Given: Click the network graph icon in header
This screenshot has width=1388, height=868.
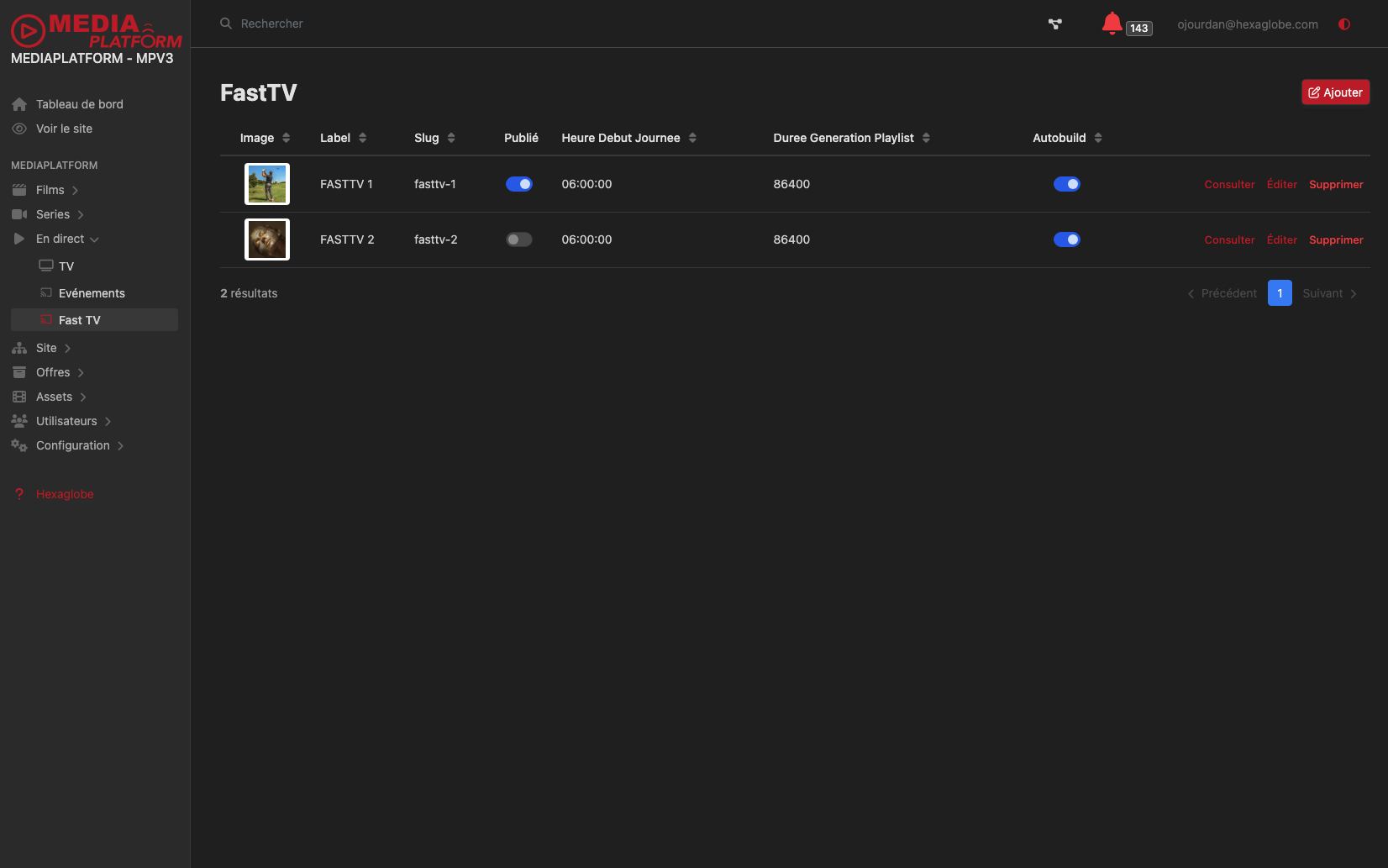Looking at the screenshot, I should 1055,24.
